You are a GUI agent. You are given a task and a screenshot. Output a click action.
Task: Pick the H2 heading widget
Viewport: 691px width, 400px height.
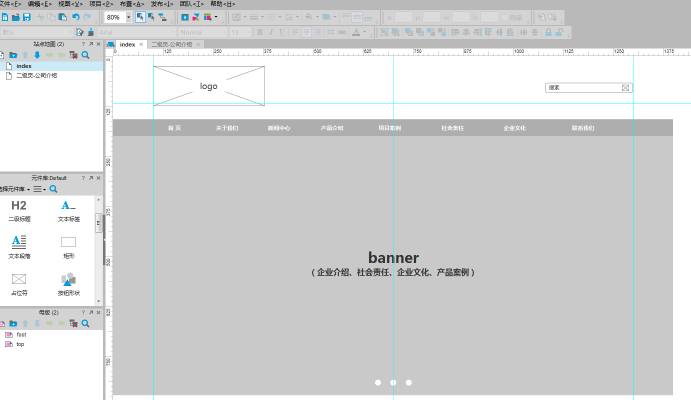point(19,211)
